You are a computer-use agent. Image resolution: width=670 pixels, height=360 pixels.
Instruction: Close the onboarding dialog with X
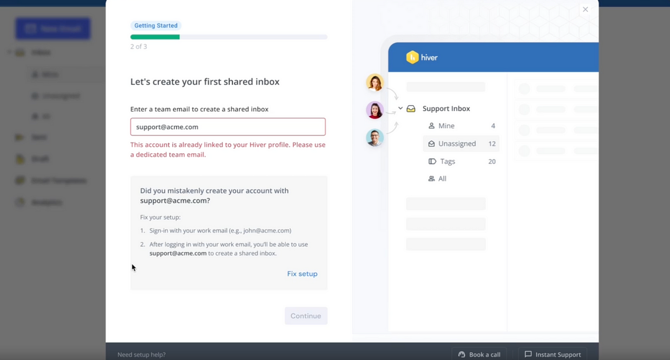click(x=585, y=9)
